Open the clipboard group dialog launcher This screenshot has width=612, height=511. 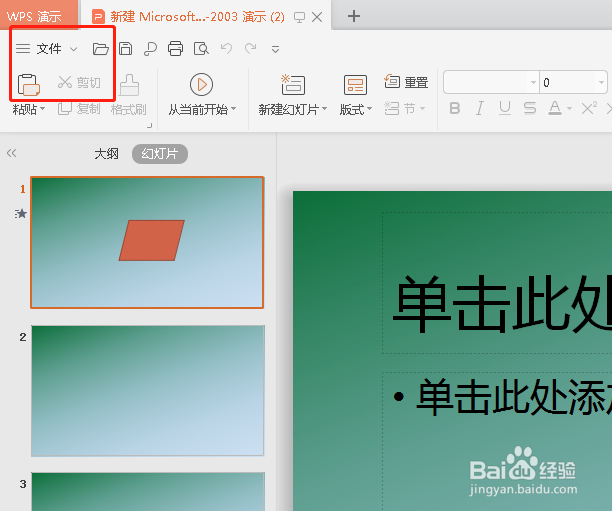point(149,125)
